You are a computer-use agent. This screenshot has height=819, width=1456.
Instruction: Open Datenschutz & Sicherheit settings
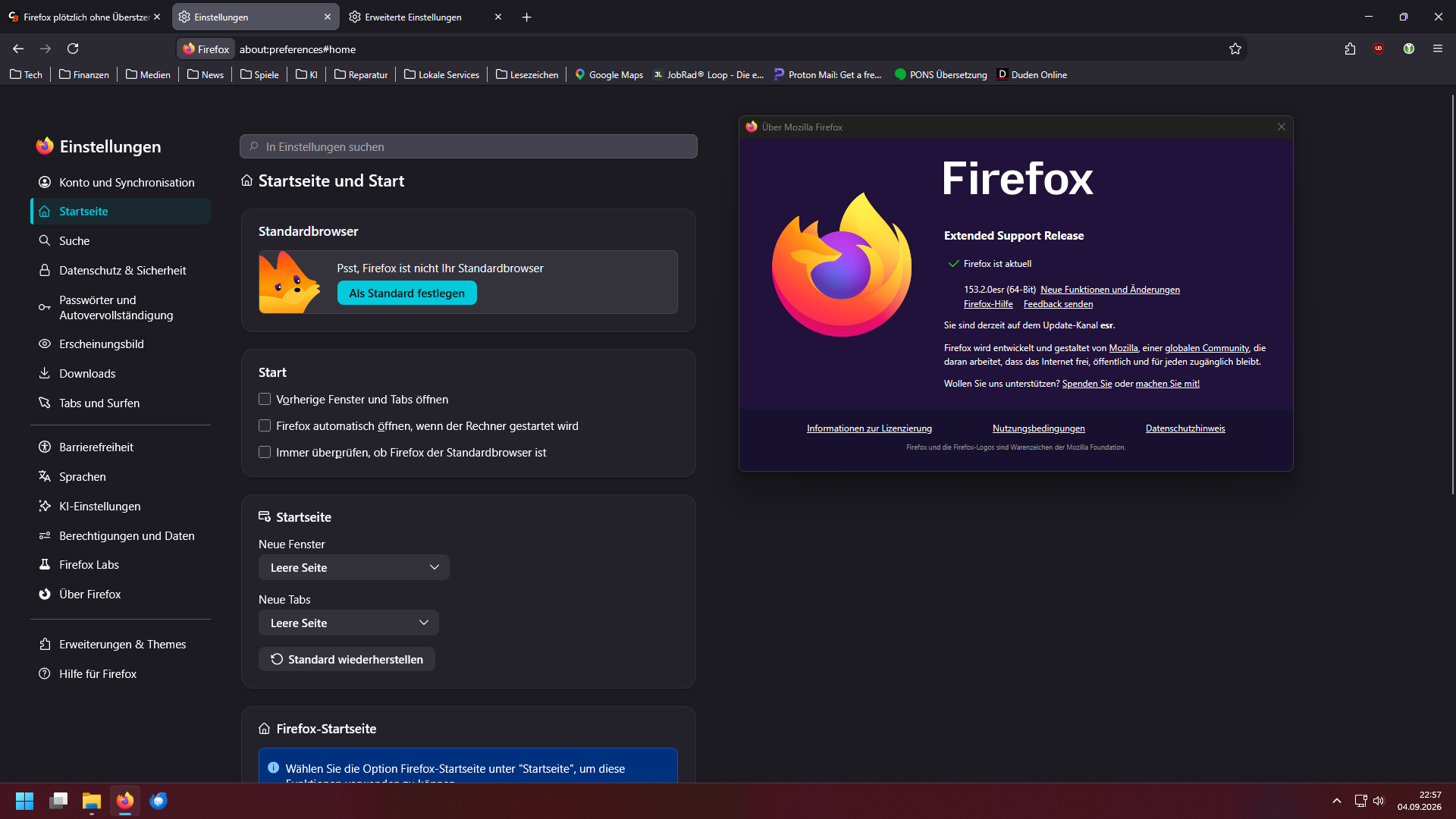[121, 271]
